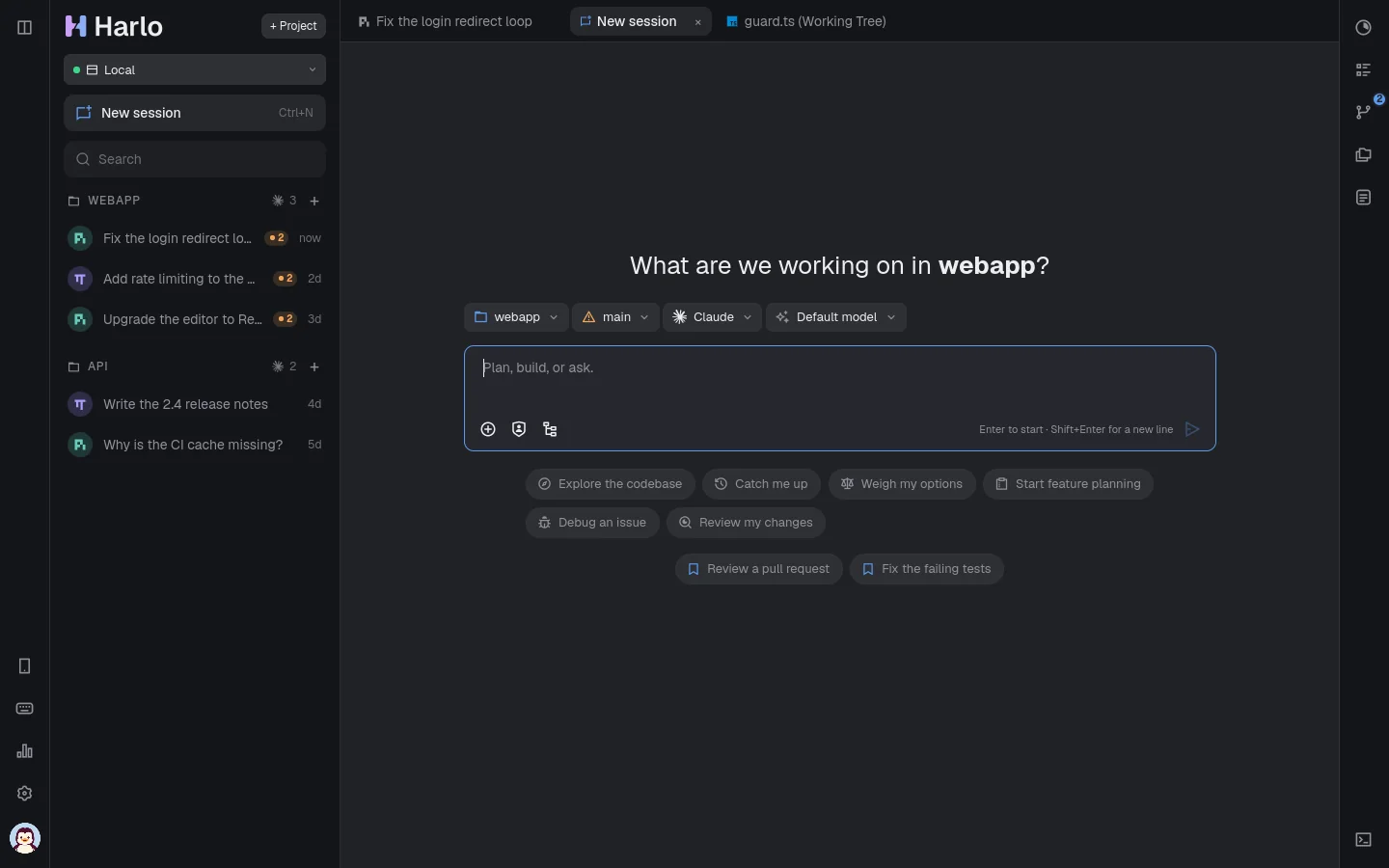Close the New session tab
The width and height of the screenshot is (1389, 868).
(698, 22)
